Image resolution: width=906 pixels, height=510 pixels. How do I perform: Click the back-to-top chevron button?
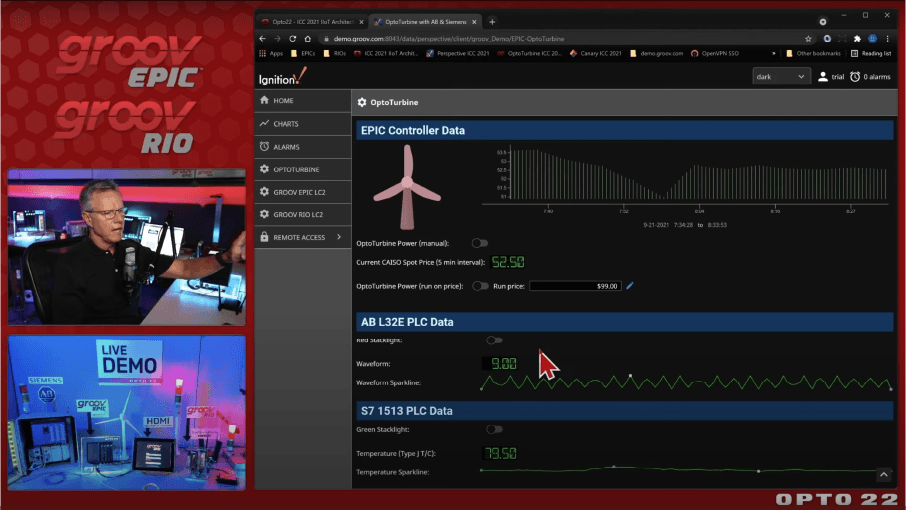click(883, 475)
